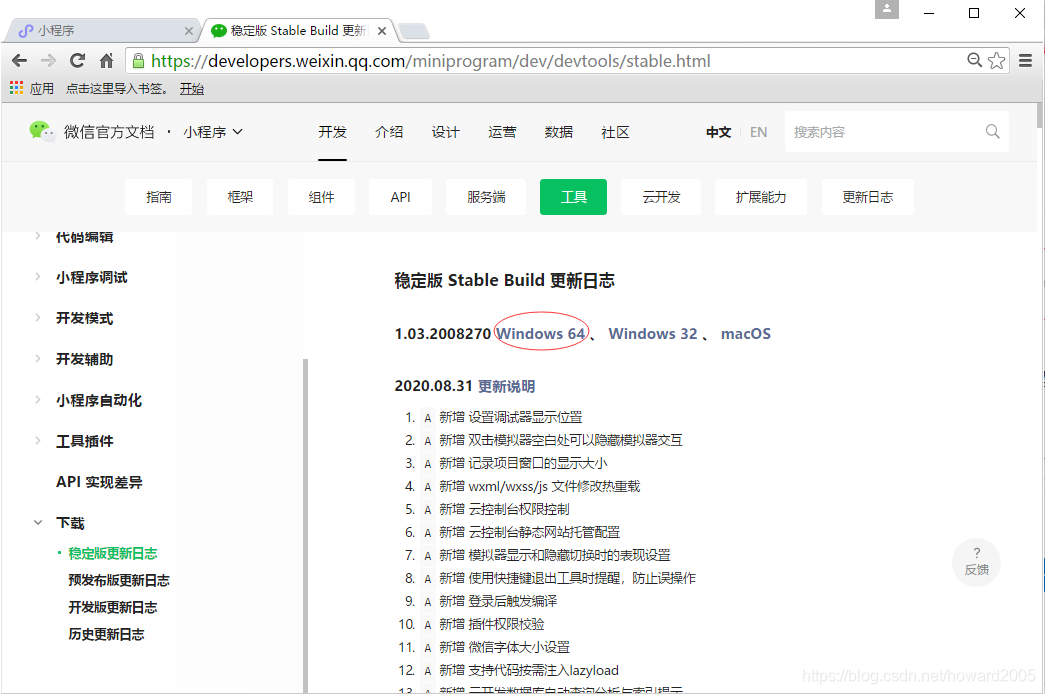Open the Chrome hamburger menu
1045x694 pixels.
pyautogui.click(x=1026, y=60)
